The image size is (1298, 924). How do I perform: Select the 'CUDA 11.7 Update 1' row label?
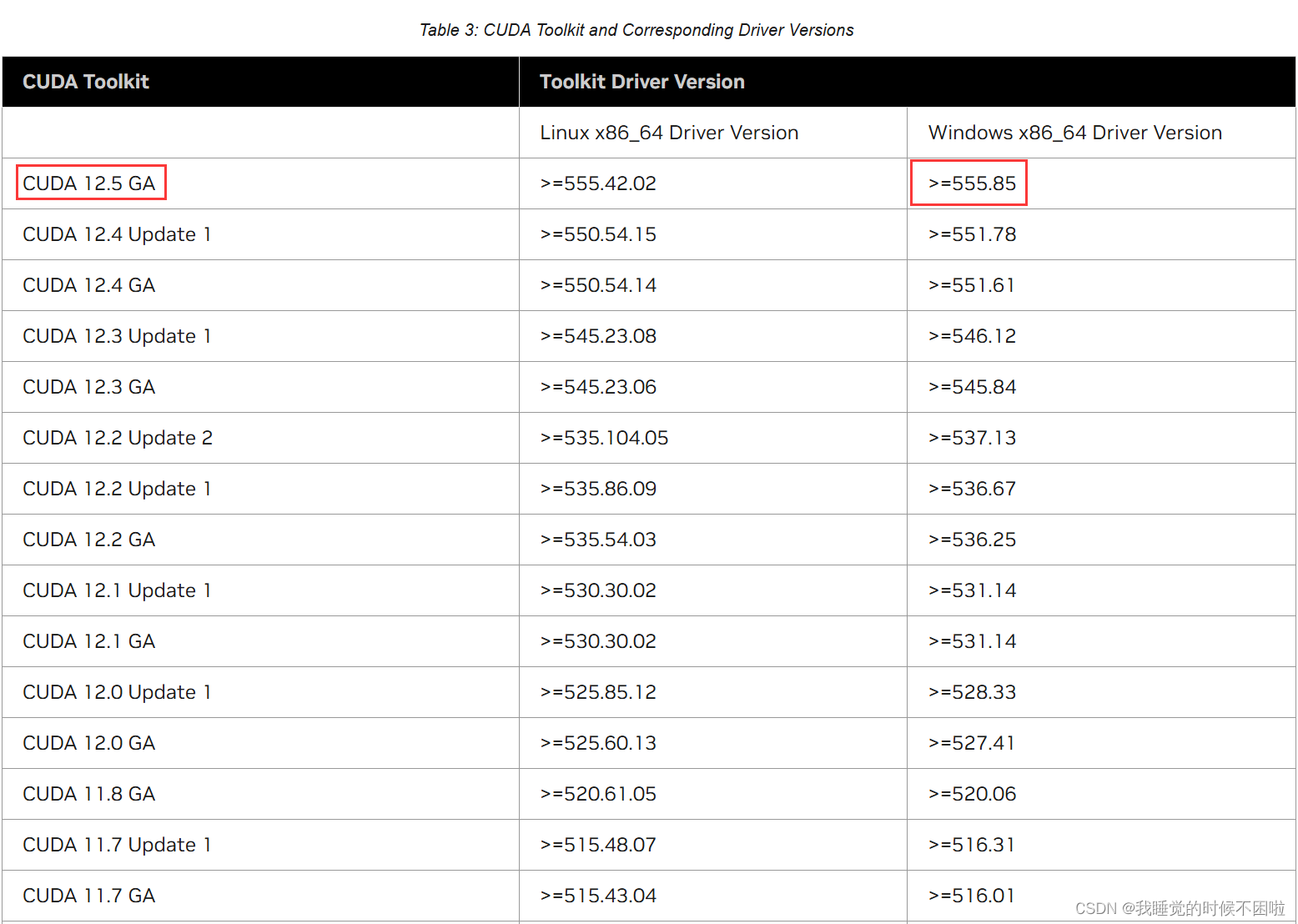[117, 845]
